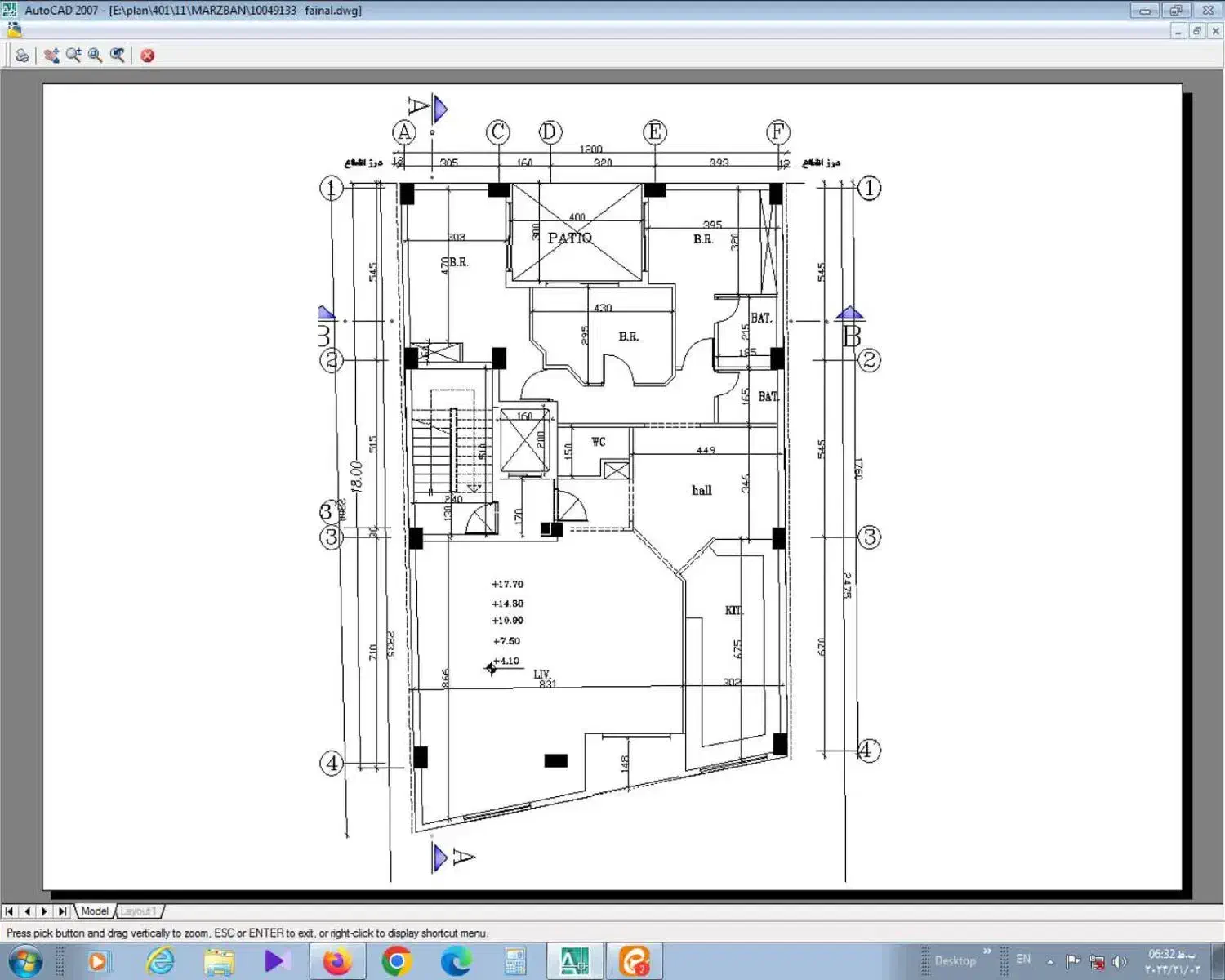The image size is (1225, 980).
Task: Open the AutoCAD application icon menu
Action: pyautogui.click(x=10, y=11)
